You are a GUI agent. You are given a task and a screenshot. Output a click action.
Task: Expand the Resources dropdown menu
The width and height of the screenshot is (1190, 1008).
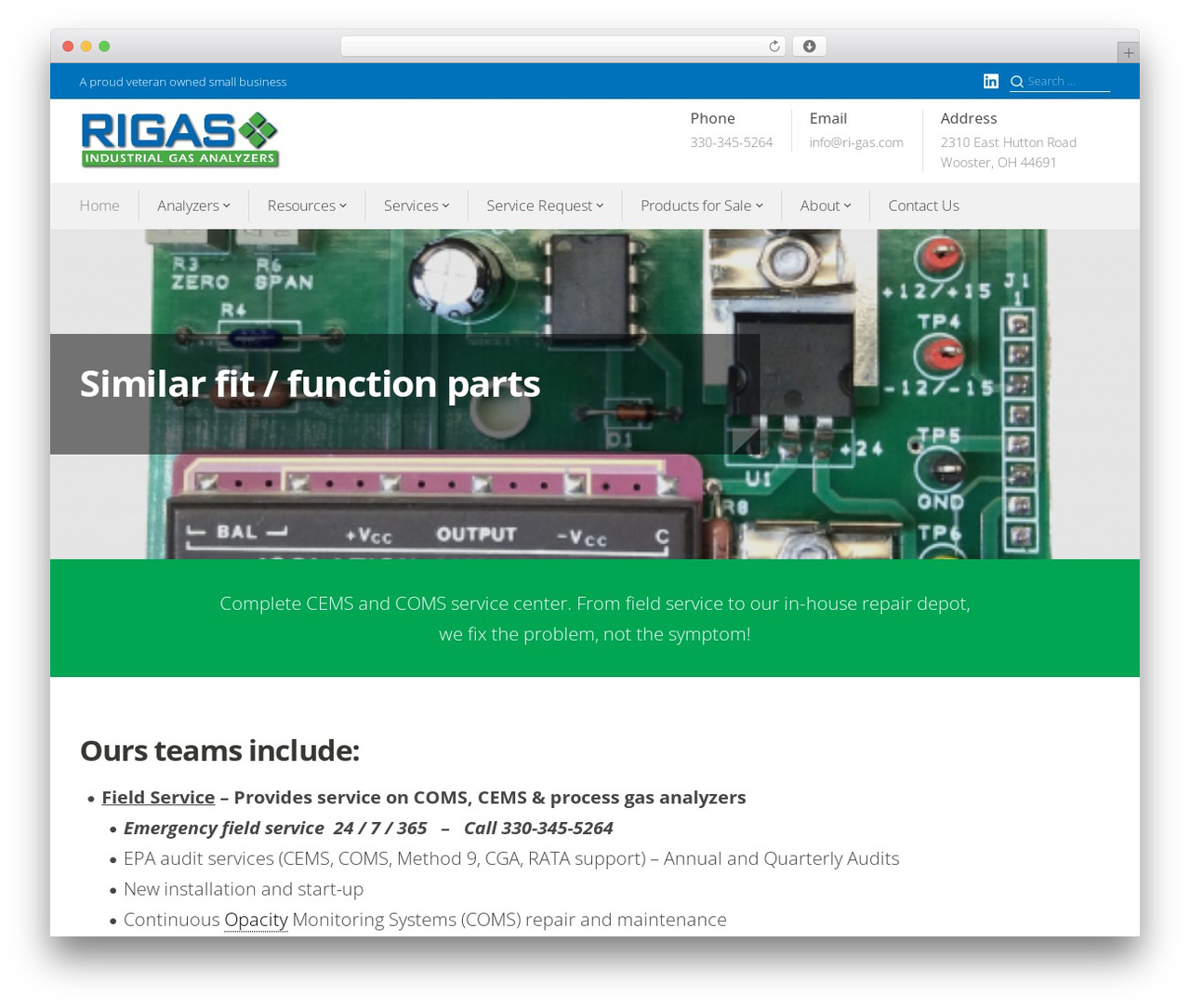(307, 206)
